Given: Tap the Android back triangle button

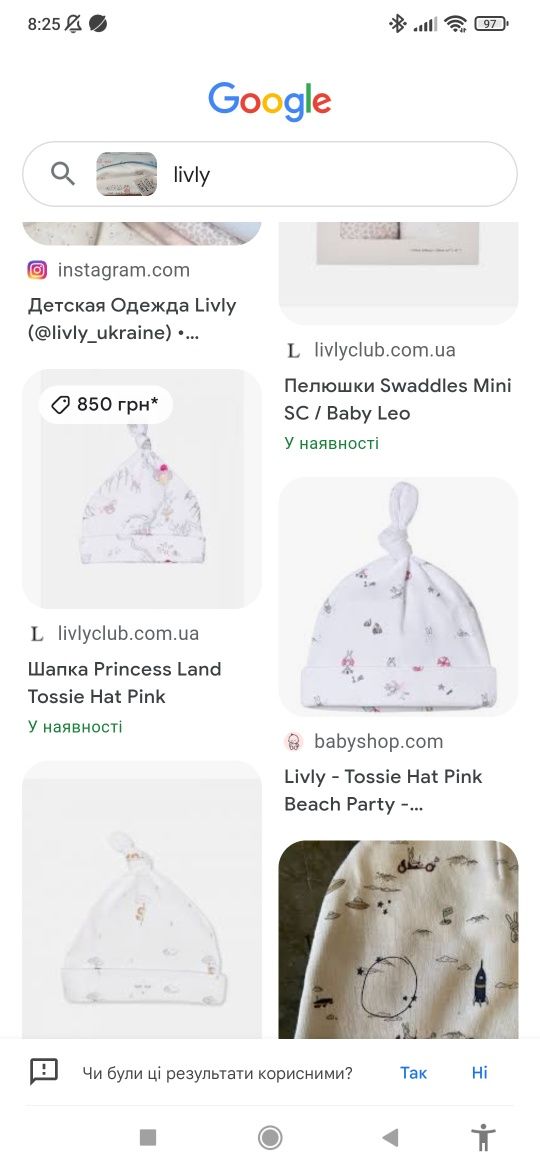Looking at the screenshot, I should tap(389, 1137).
